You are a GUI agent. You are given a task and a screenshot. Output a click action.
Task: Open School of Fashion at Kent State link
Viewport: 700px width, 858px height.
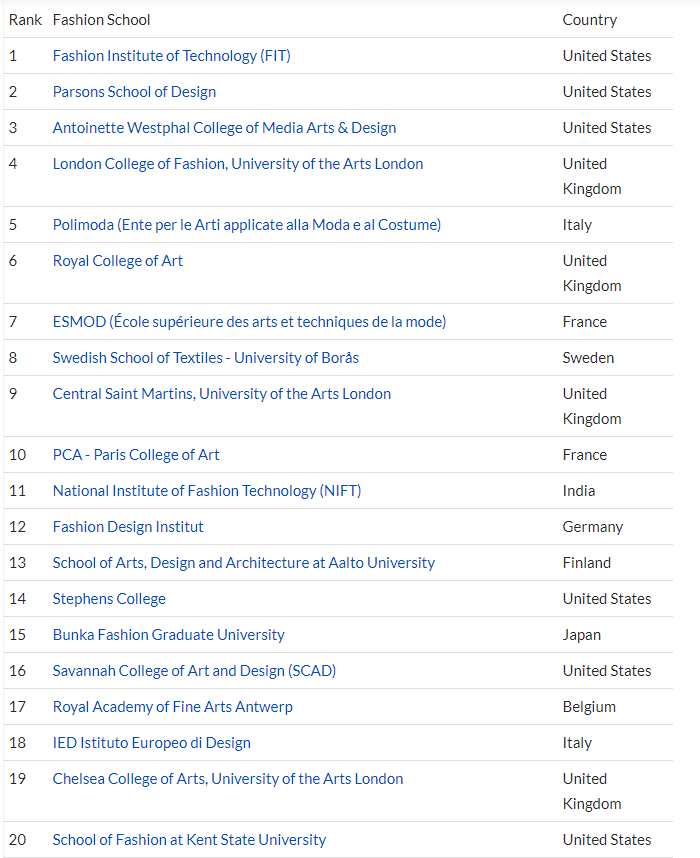[189, 840]
